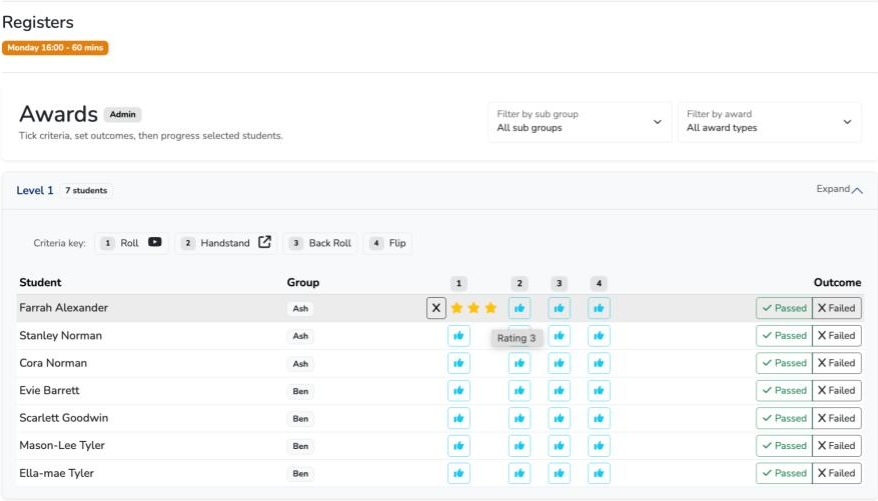878x501 pixels.
Task: Click the Monday 16:00 - 60 mins badge
Action: [55, 47]
